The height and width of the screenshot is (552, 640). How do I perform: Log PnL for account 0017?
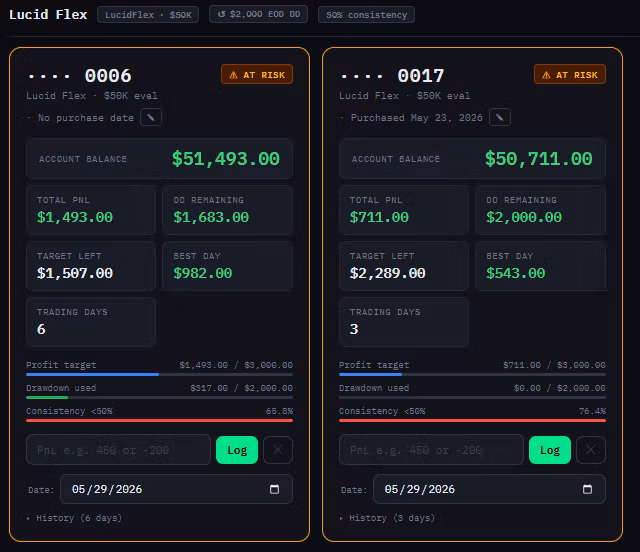click(549, 450)
